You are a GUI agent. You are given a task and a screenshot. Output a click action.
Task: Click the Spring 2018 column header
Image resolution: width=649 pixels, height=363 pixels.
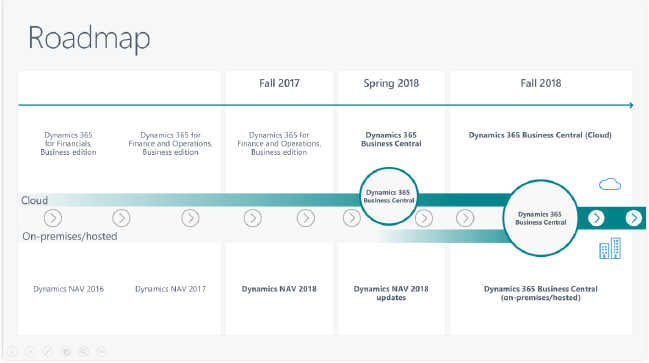391,84
